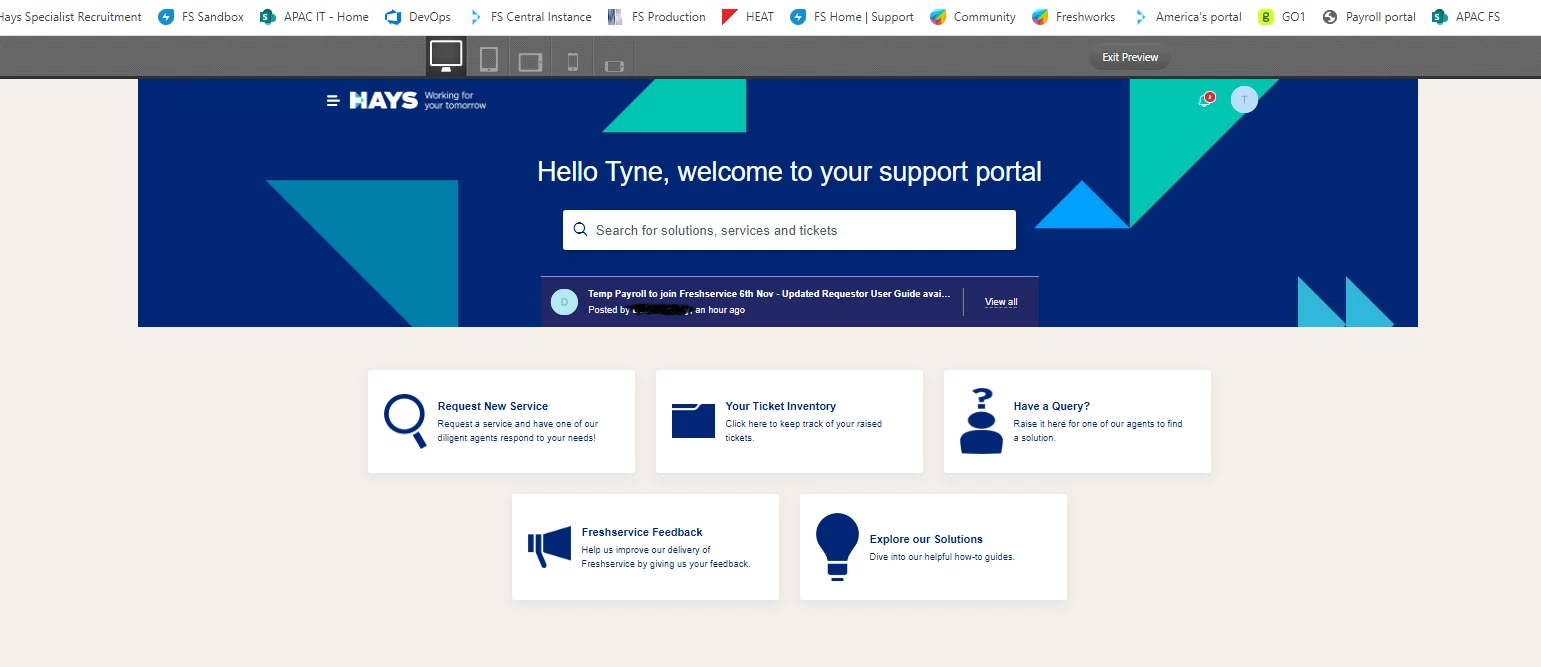
Task: Click the Have a Query person icon
Action: (x=981, y=421)
